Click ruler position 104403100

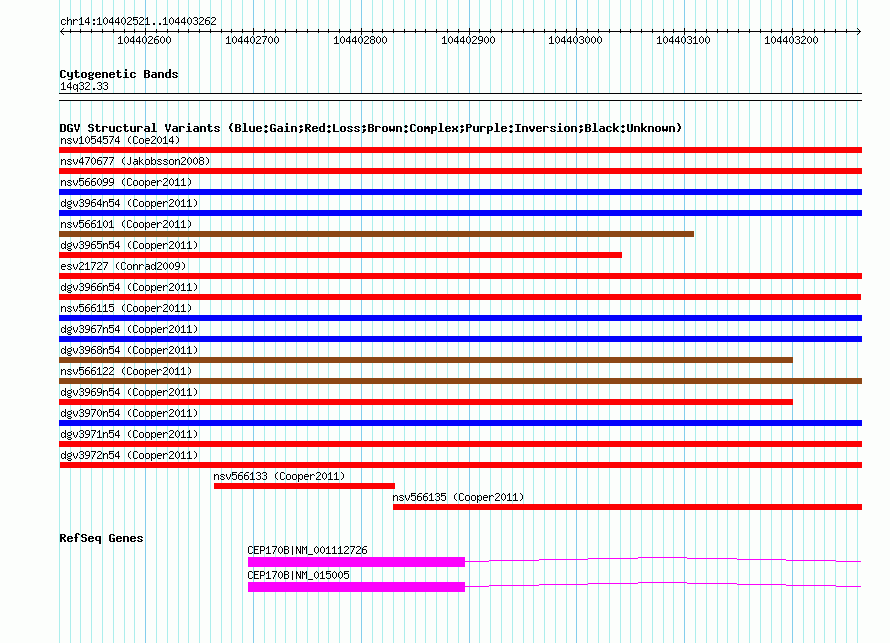tap(683, 40)
